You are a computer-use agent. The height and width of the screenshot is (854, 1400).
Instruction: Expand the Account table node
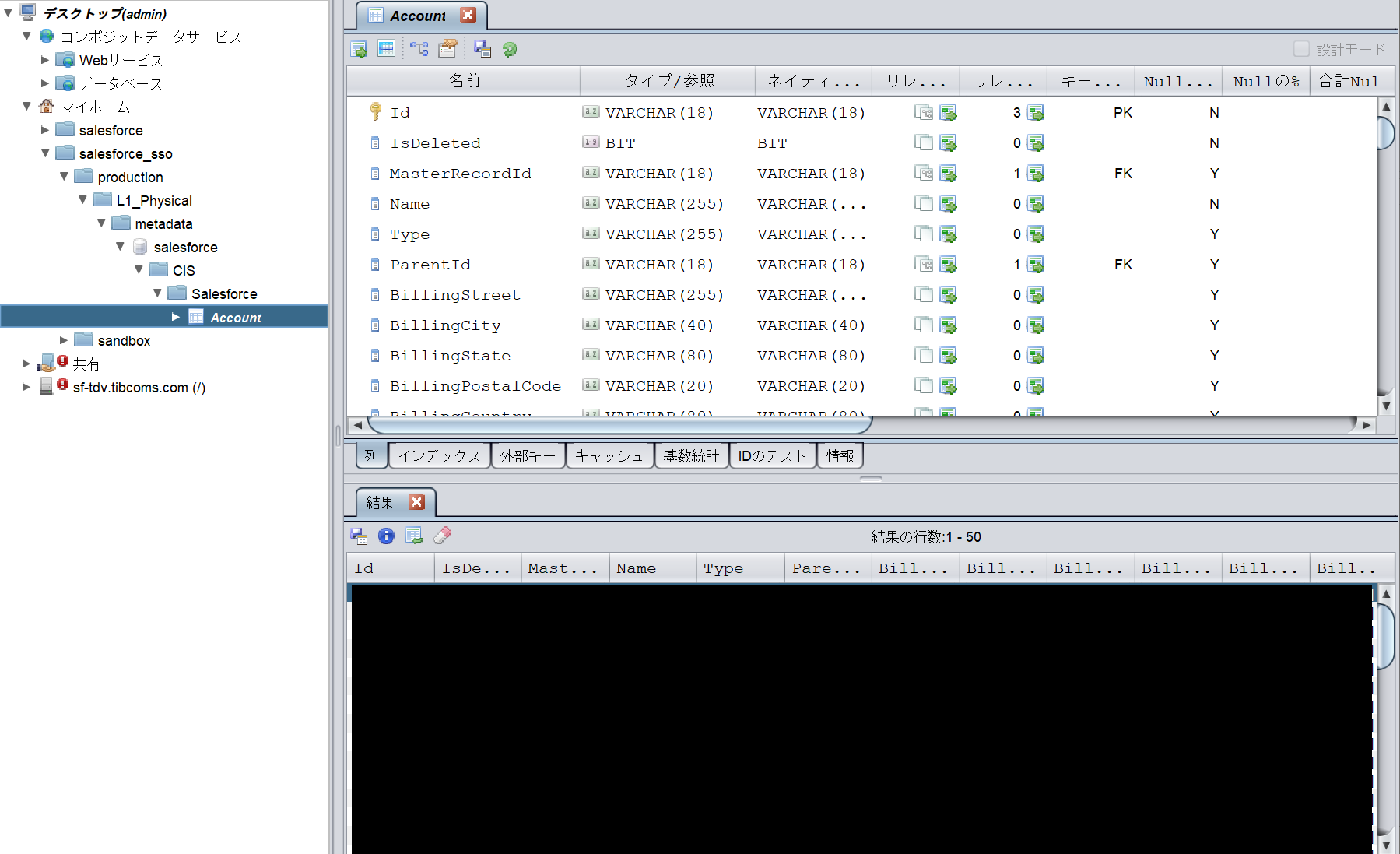click(x=176, y=317)
